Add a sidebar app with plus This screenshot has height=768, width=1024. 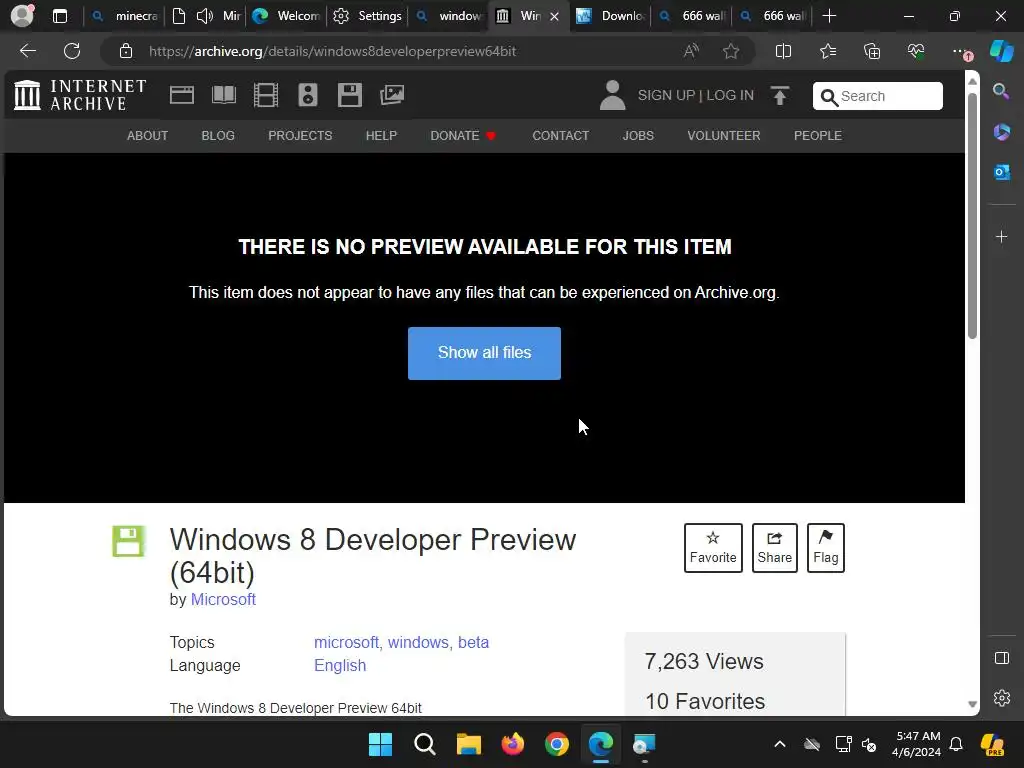pos(1002,236)
